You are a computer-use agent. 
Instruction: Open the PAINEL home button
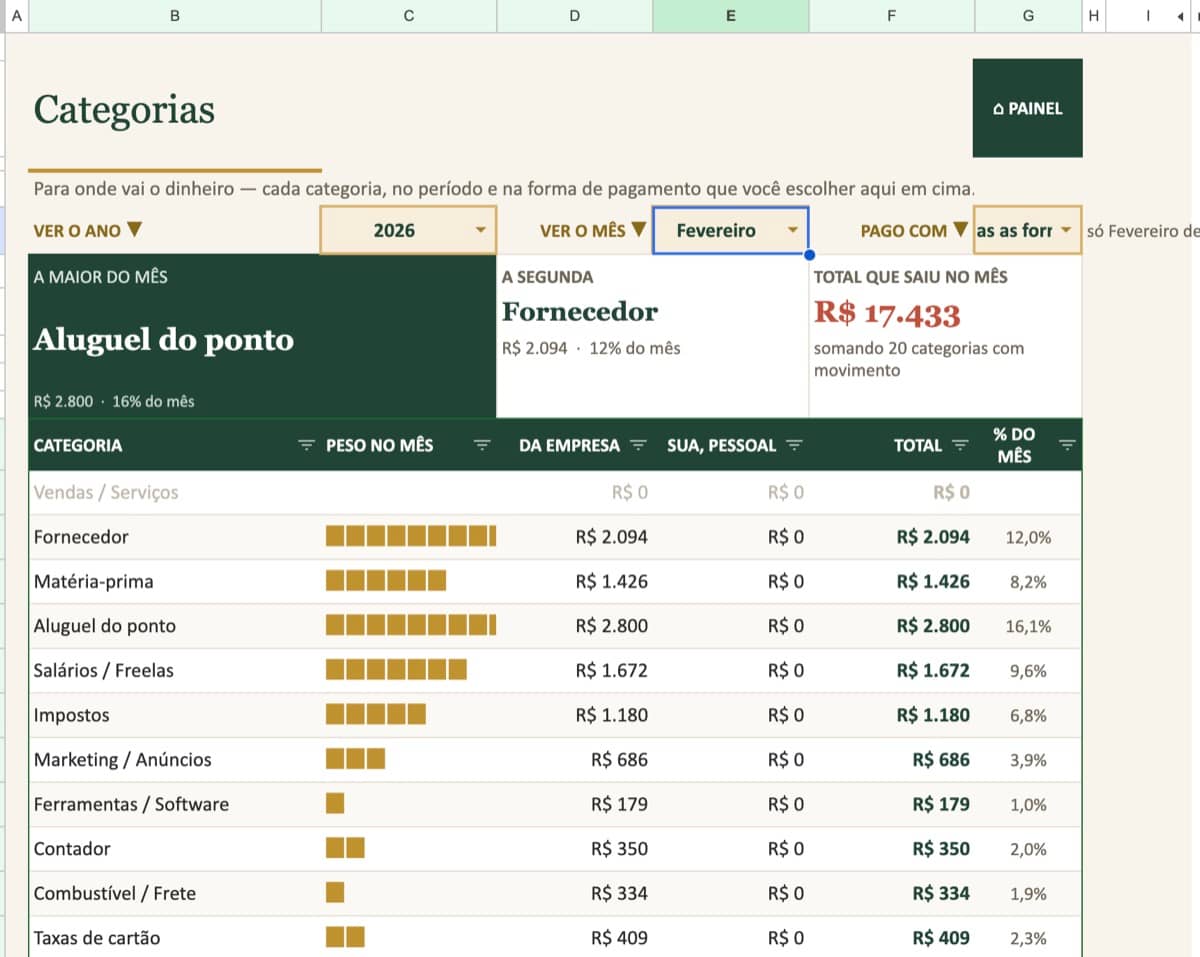click(x=1027, y=108)
